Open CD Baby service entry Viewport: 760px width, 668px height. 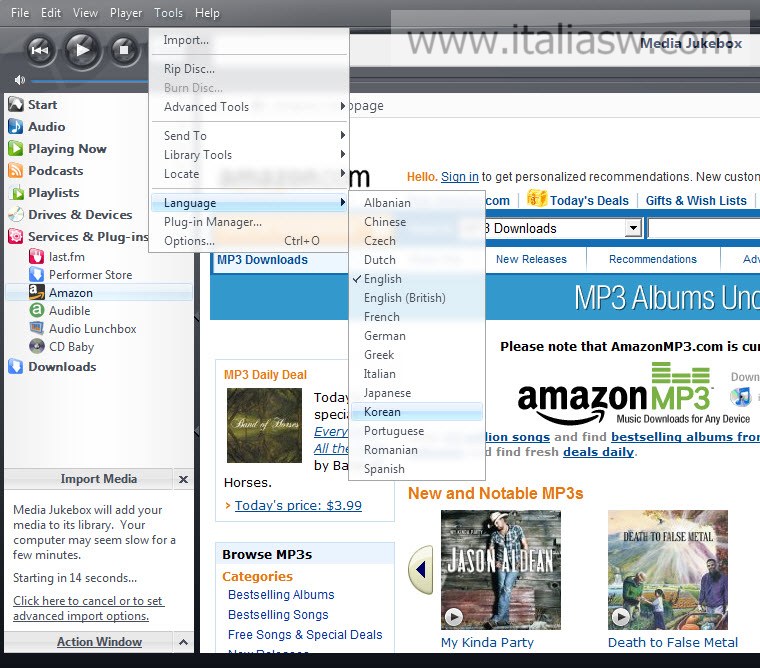(71, 347)
